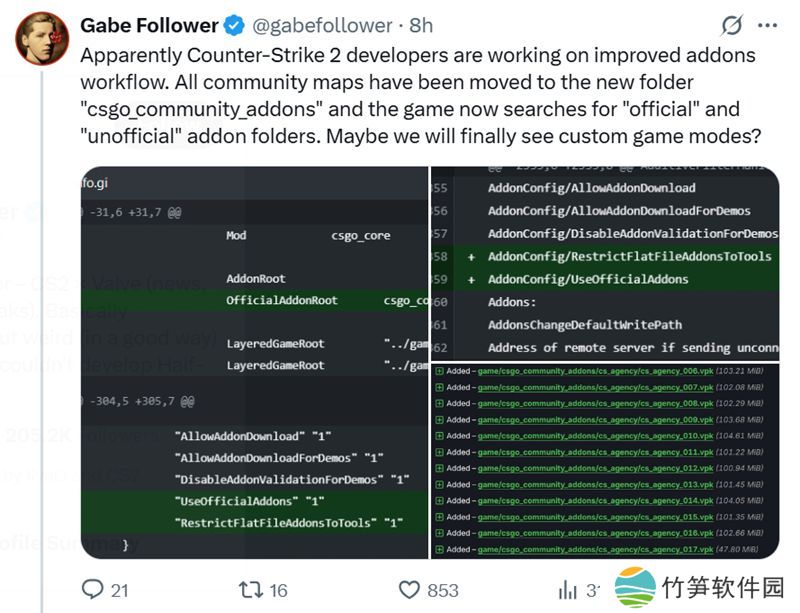Reply using the speech bubble icon
Viewport: 800px width, 613px height.
click(x=92, y=589)
